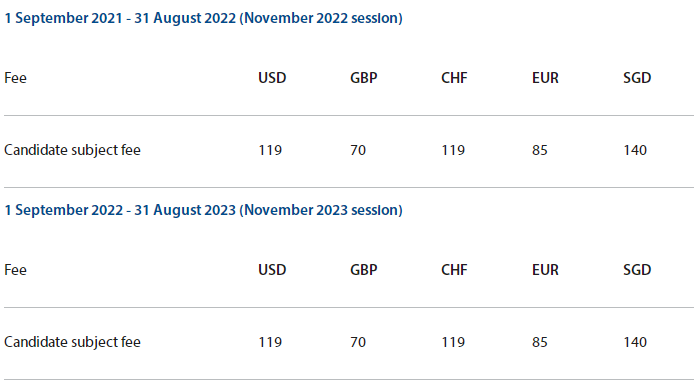The height and width of the screenshot is (385, 696).
Task: Click the 85 EUR value in 2023 table
Action: (x=540, y=342)
